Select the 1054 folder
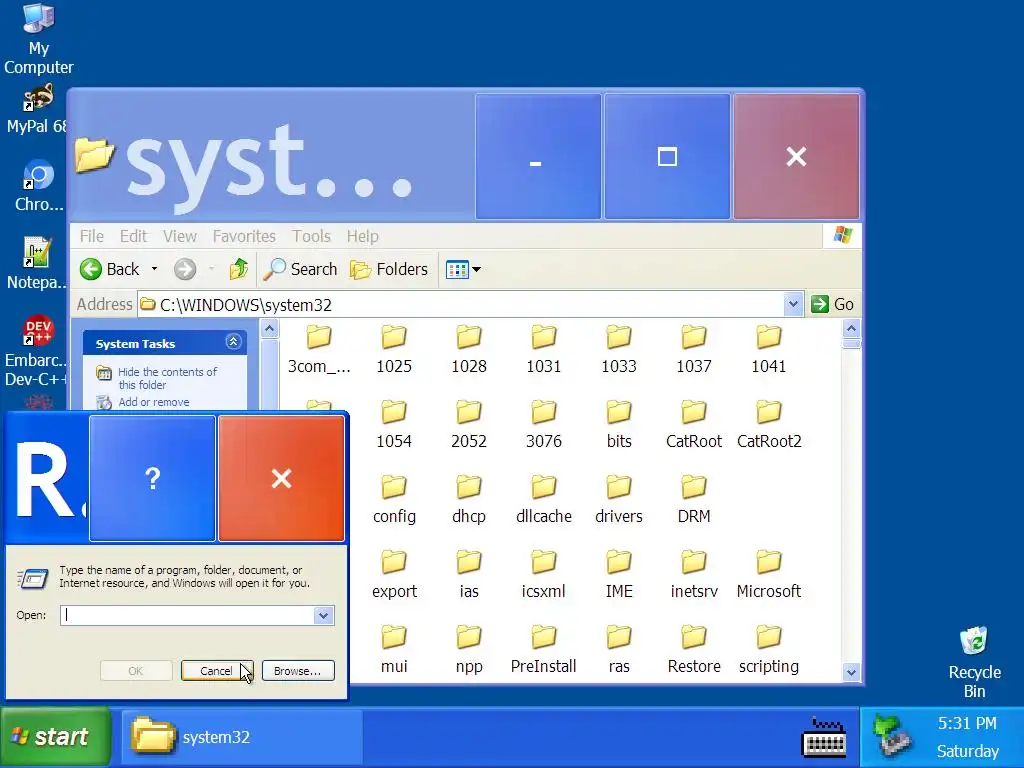1024x768 pixels. pyautogui.click(x=394, y=425)
